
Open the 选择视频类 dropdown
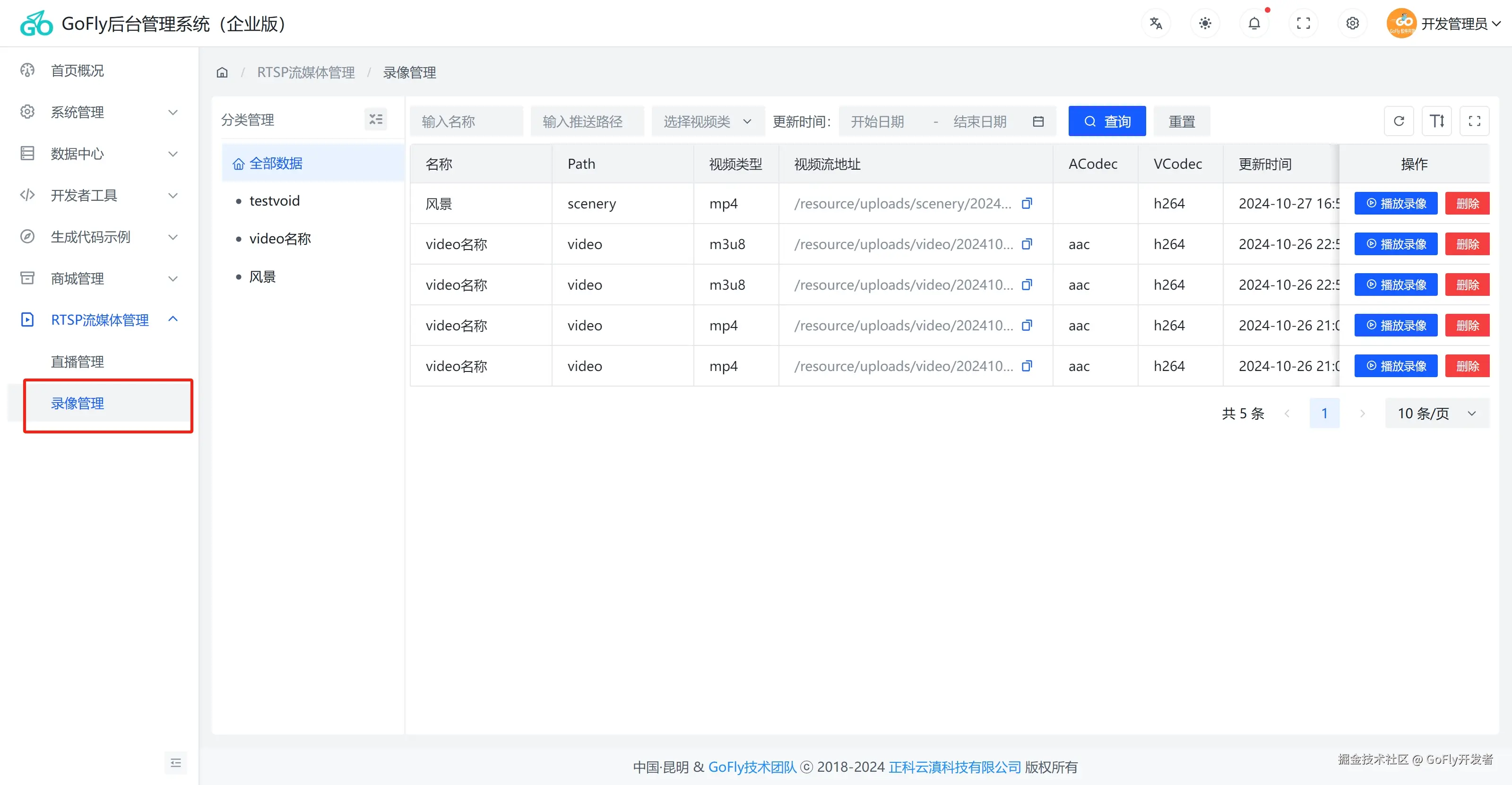(707, 121)
